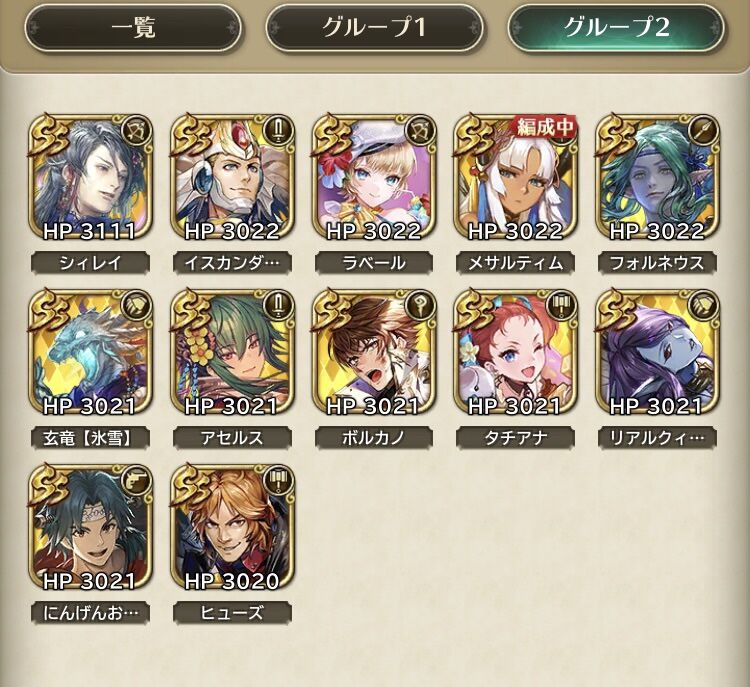750x687 pixels.
Task: Select the シィレイ character portrait
Action: (90, 177)
